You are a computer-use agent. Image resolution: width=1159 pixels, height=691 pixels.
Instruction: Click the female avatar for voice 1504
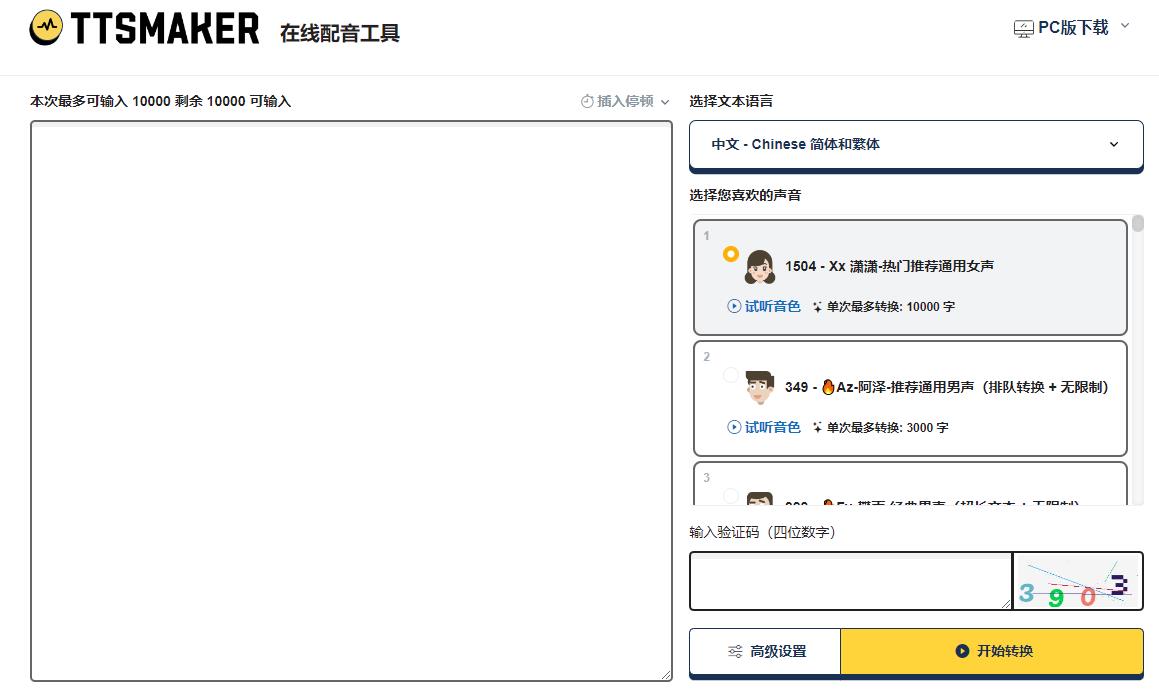(759, 267)
